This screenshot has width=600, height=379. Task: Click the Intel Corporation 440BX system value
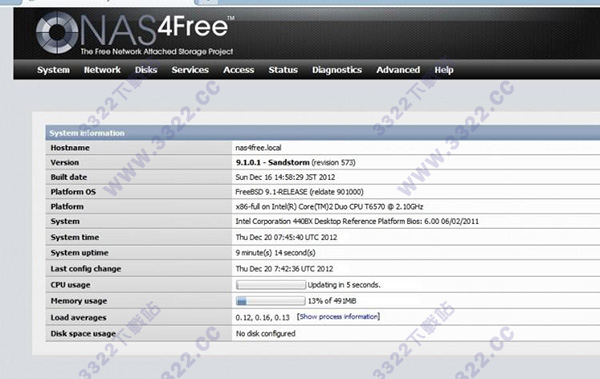coord(357,221)
